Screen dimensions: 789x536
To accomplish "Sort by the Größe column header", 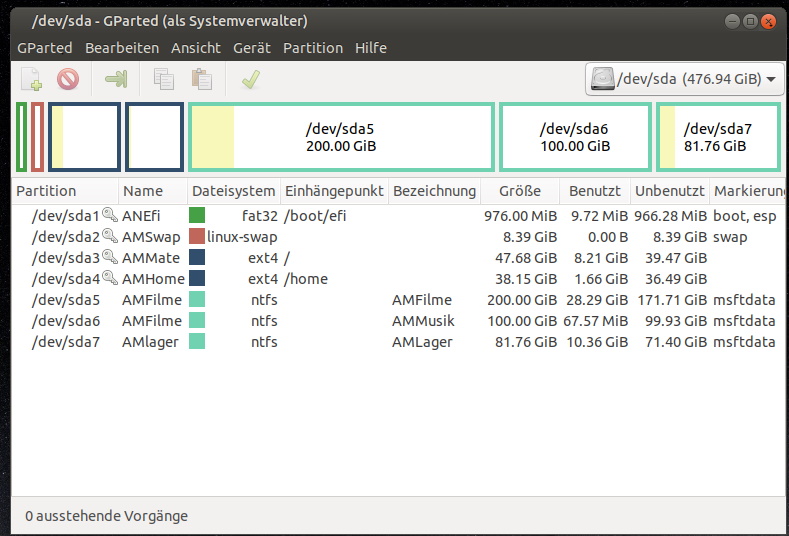I will pos(520,191).
